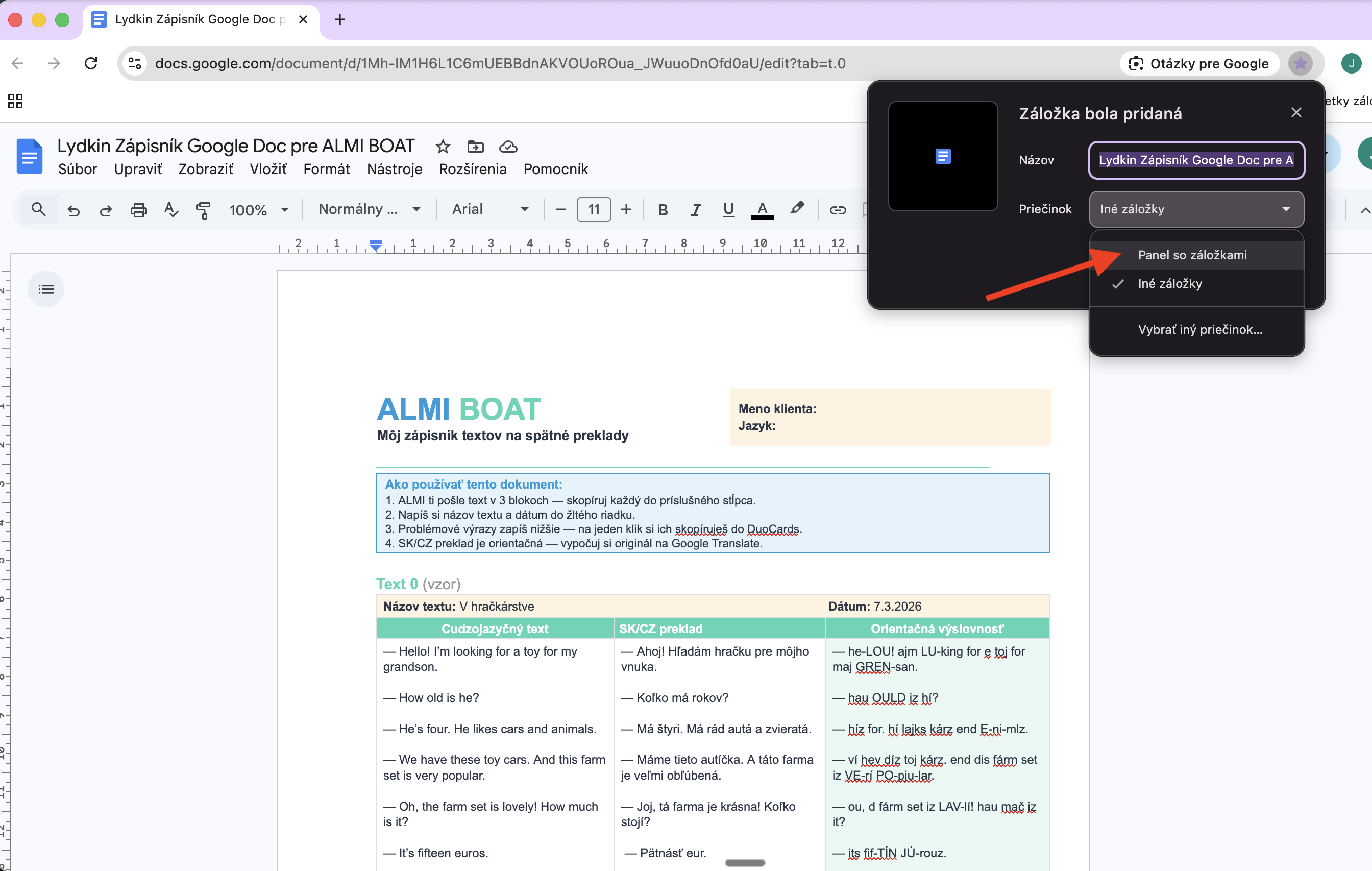Choose Vybrať iný priečinok… entry
The image size is (1372, 871).
point(1200,329)
